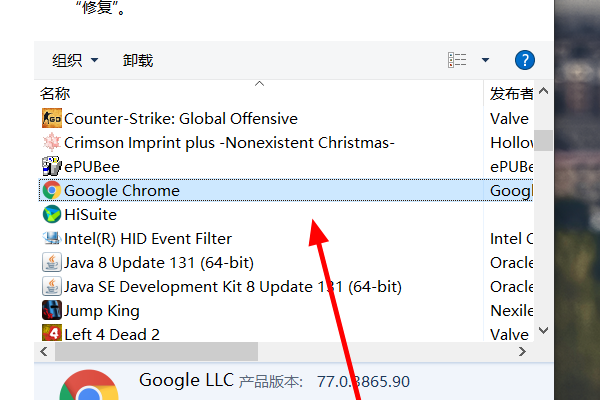The height and width of the screenshot is (400, 600).
Task: Click the vertical scrollbar down arrow
Action: point(543,329)
